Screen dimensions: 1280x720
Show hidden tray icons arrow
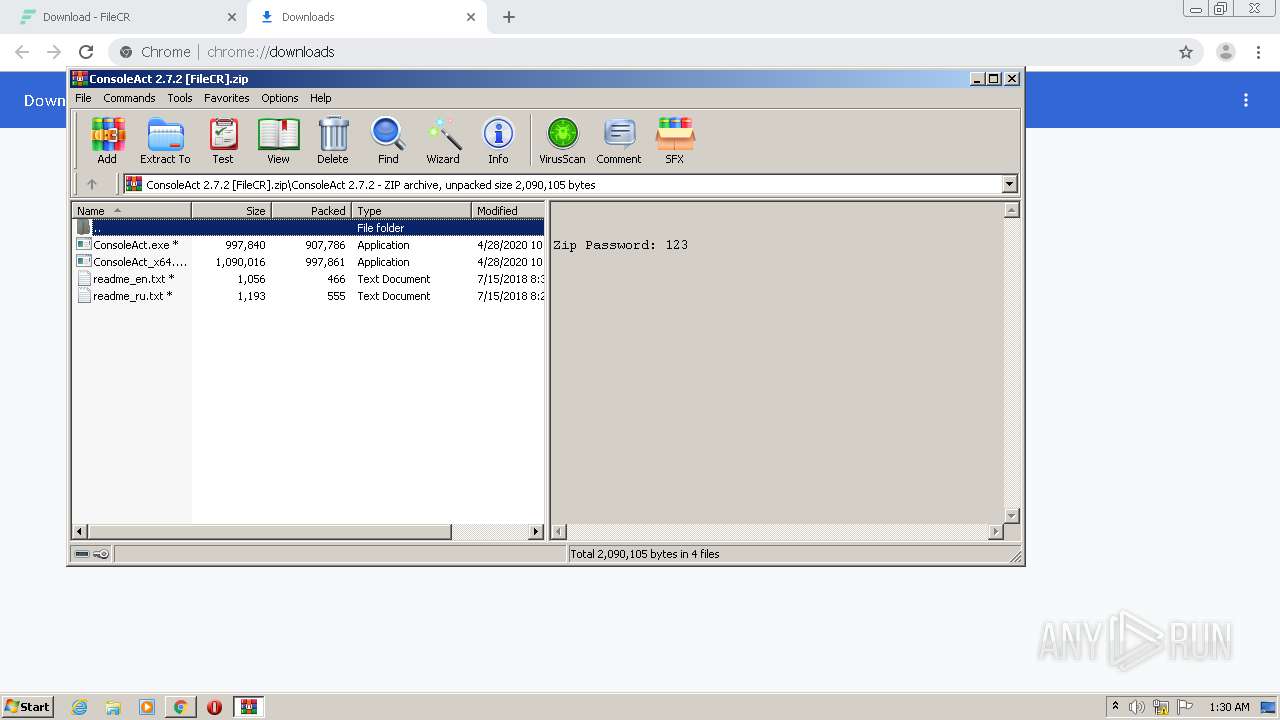tap(1115, 706)
